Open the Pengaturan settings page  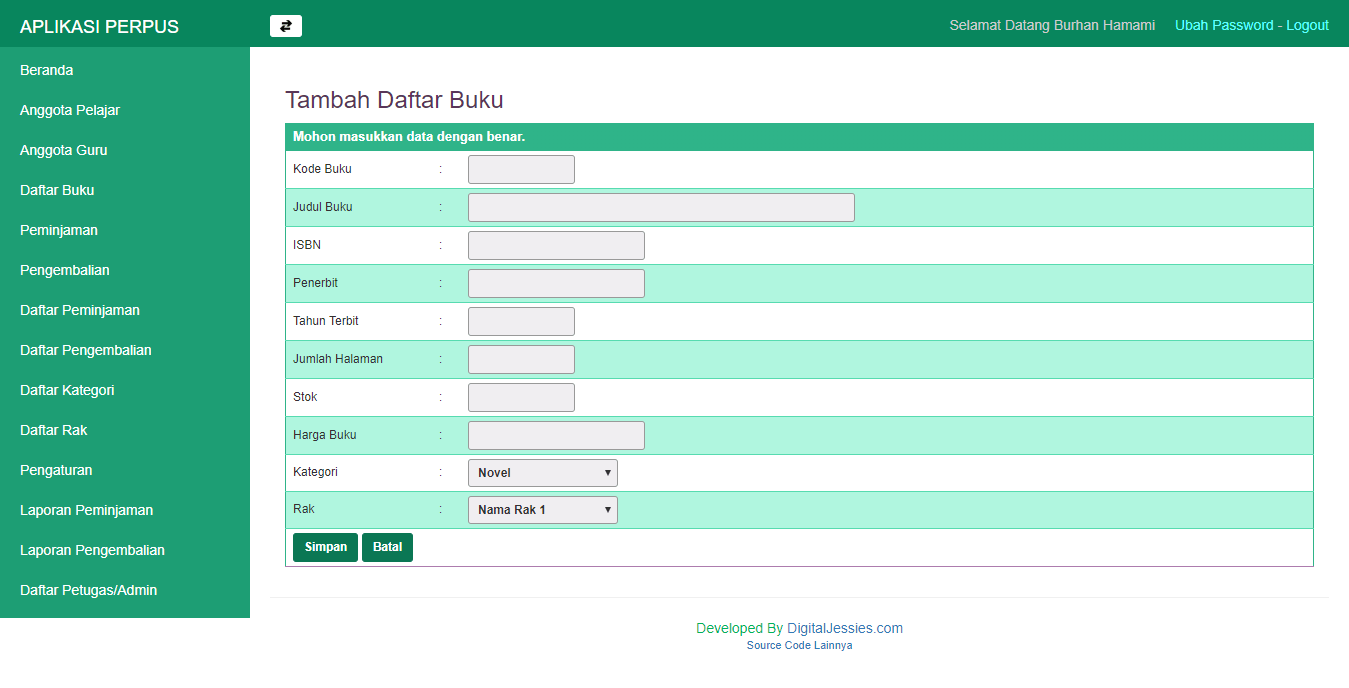[x=55, y=470]
